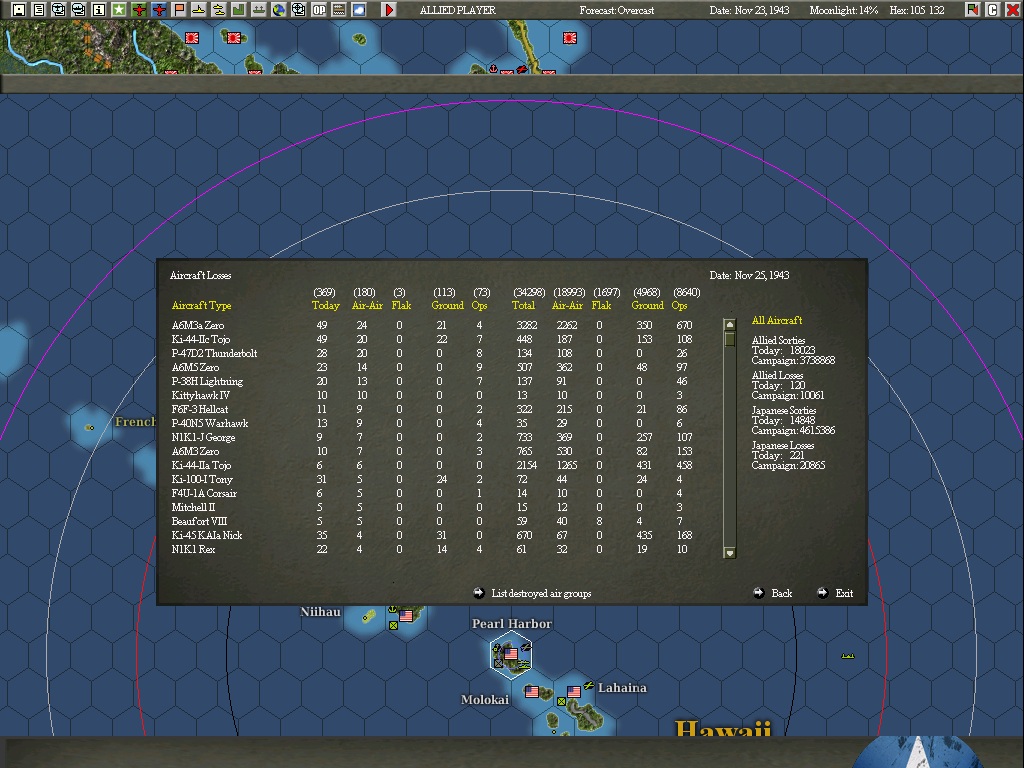
Task: Select the All Aircraft filter
Action: click(x=776, y=320)
